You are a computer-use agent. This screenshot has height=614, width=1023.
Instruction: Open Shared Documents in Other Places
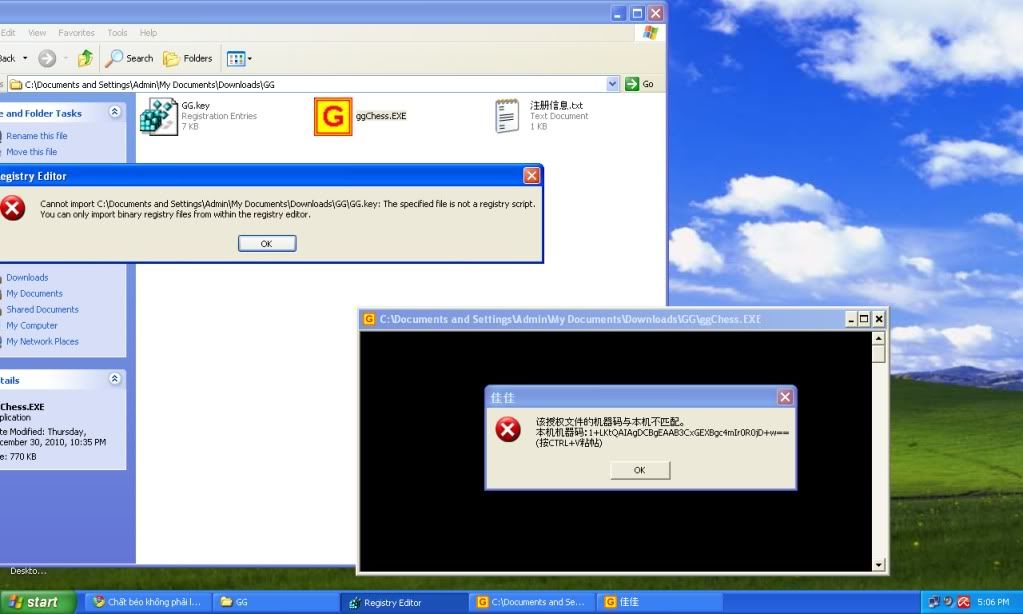(x=42, y=309)
